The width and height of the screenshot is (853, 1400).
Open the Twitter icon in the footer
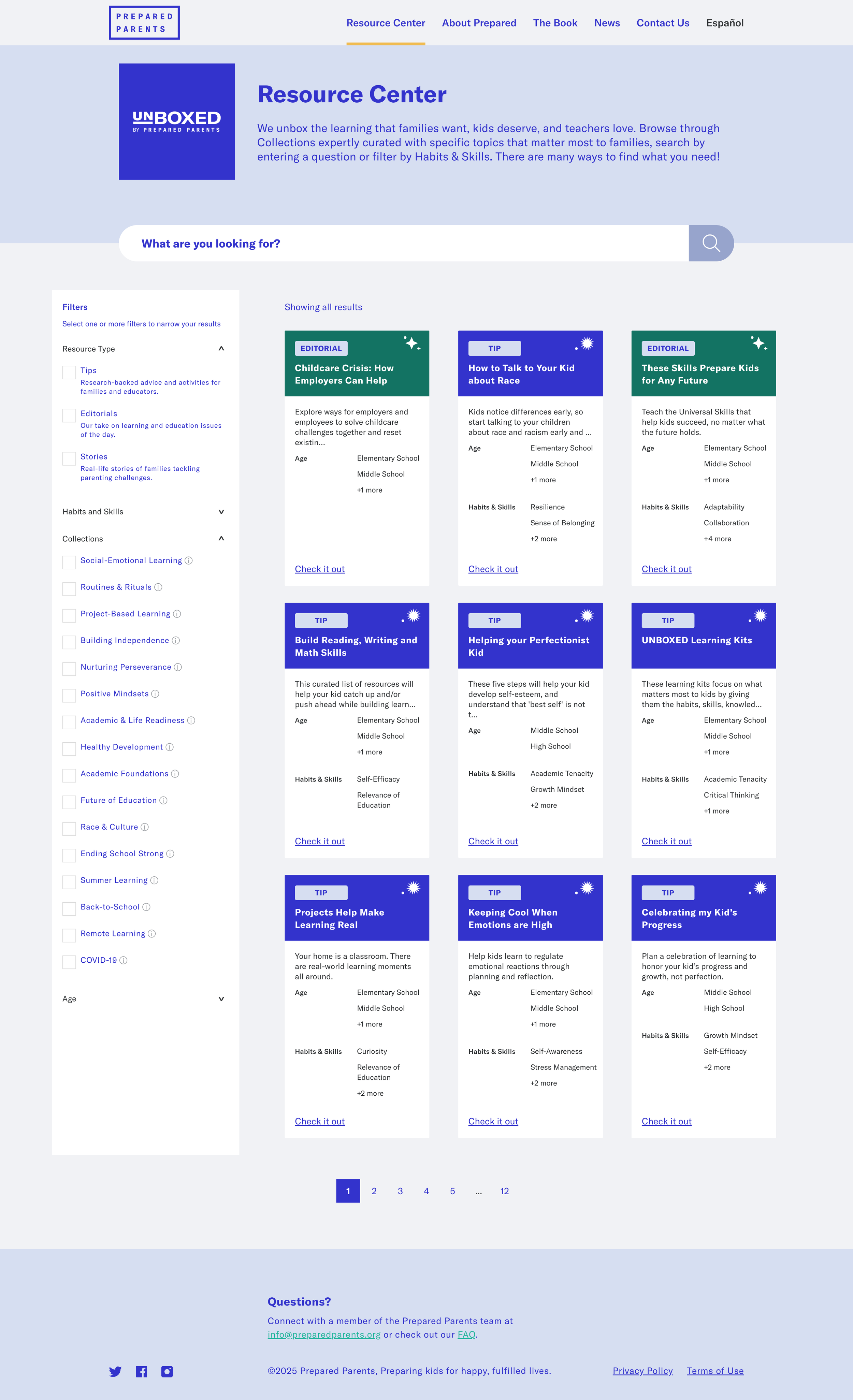[115, 1372]
